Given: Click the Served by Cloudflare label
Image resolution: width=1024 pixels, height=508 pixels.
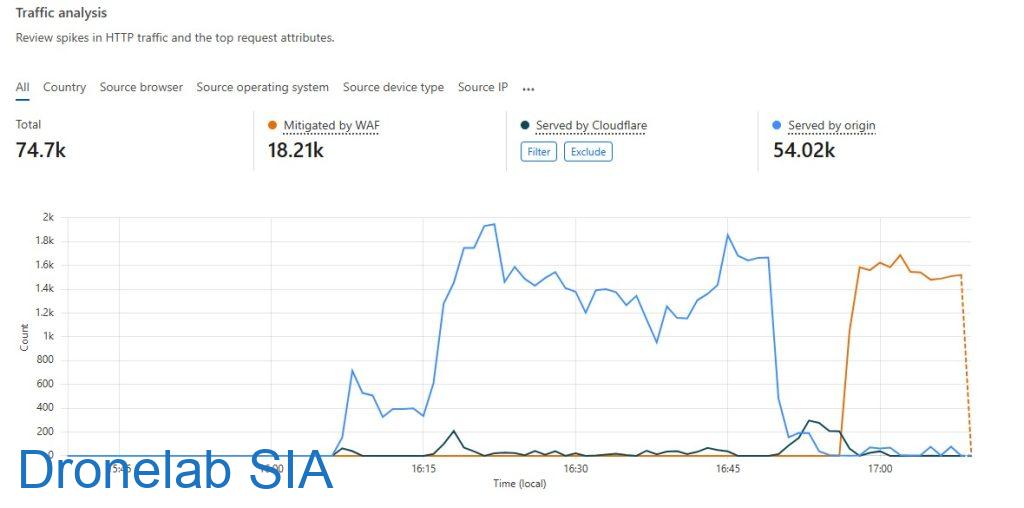Looking at the screenshot, I should (591, 126).
